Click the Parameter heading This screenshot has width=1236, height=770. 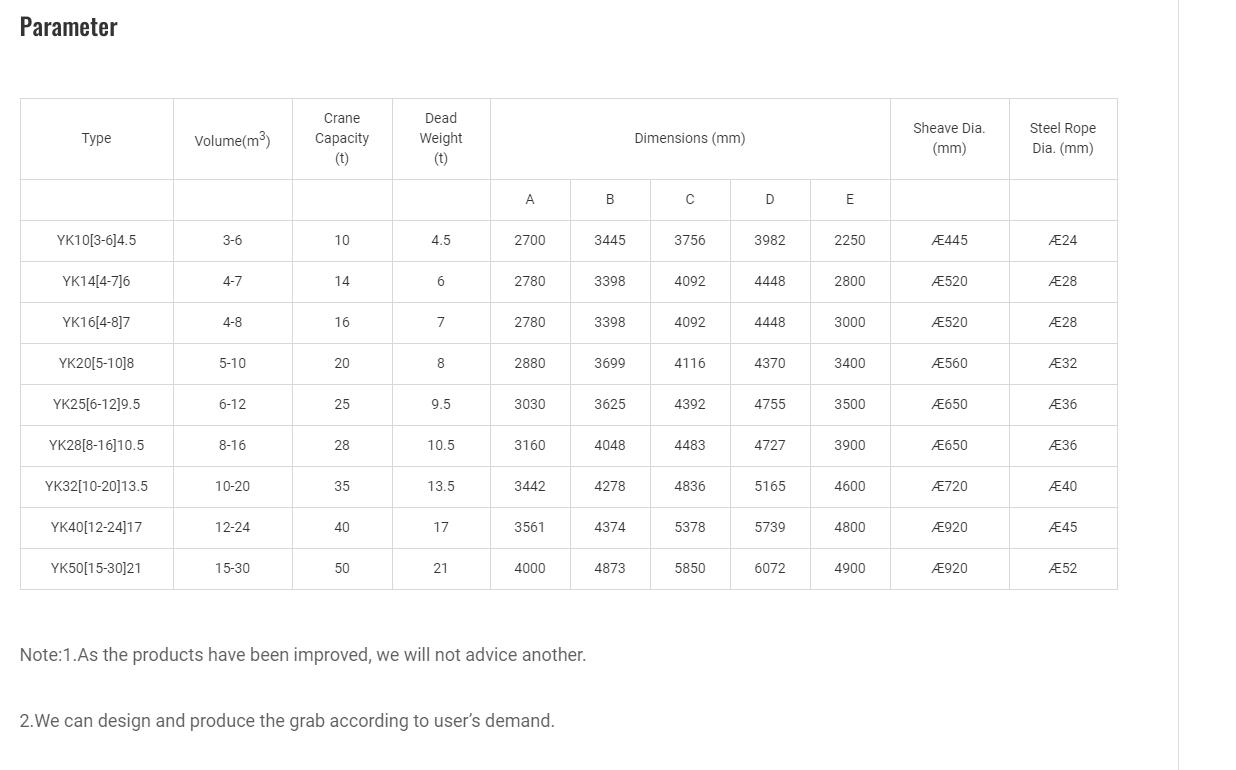pos(69,27)
